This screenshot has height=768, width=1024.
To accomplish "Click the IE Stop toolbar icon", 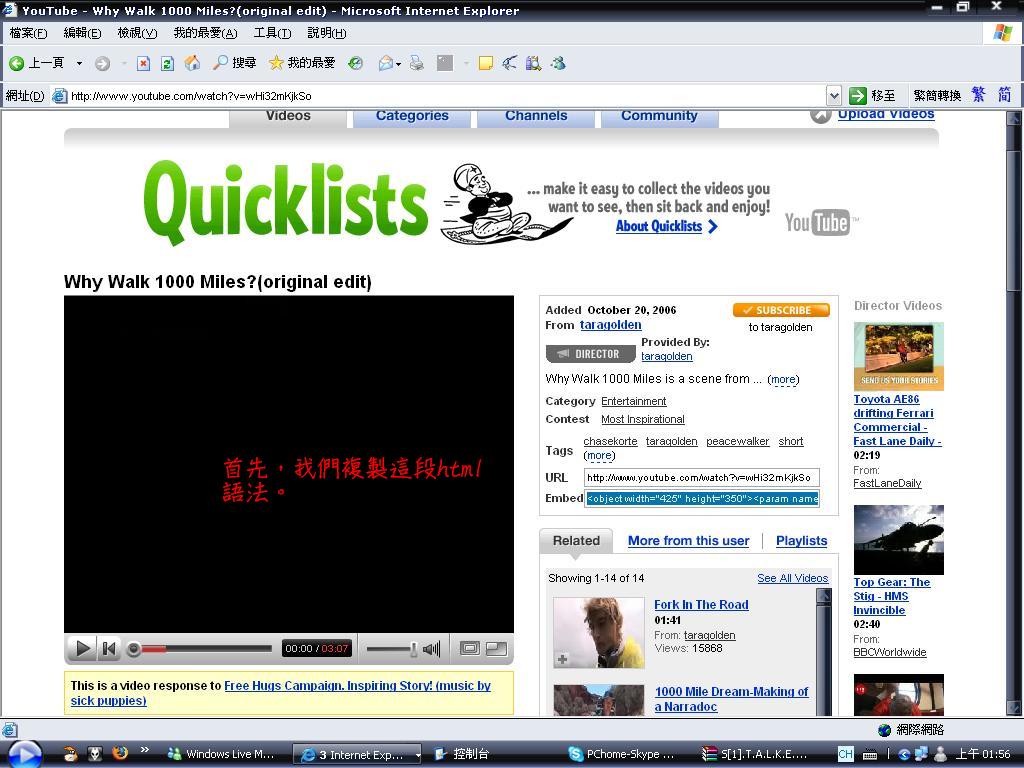I will [x=143, y=63].
